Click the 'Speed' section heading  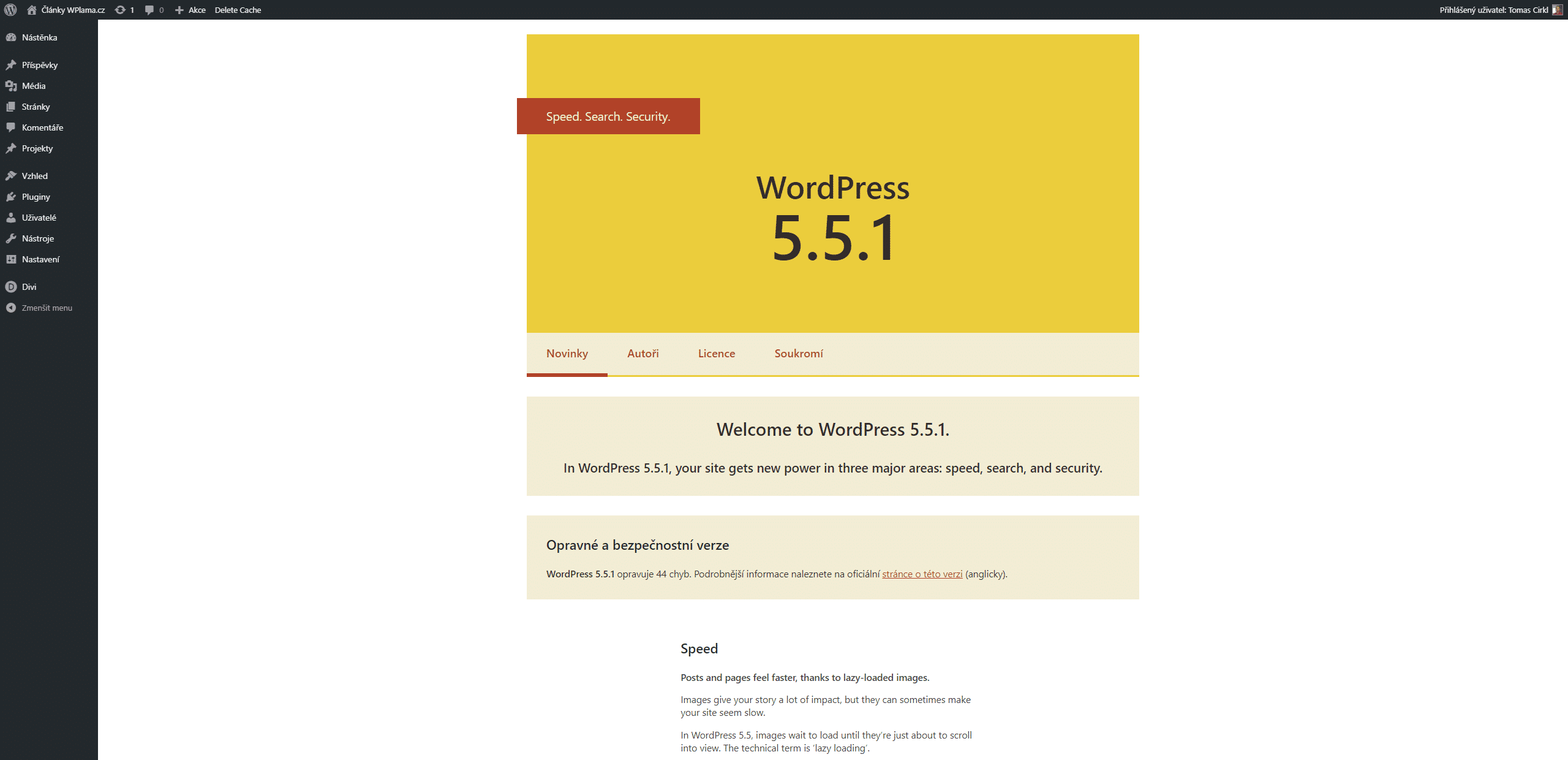click(x=699, y=649)
